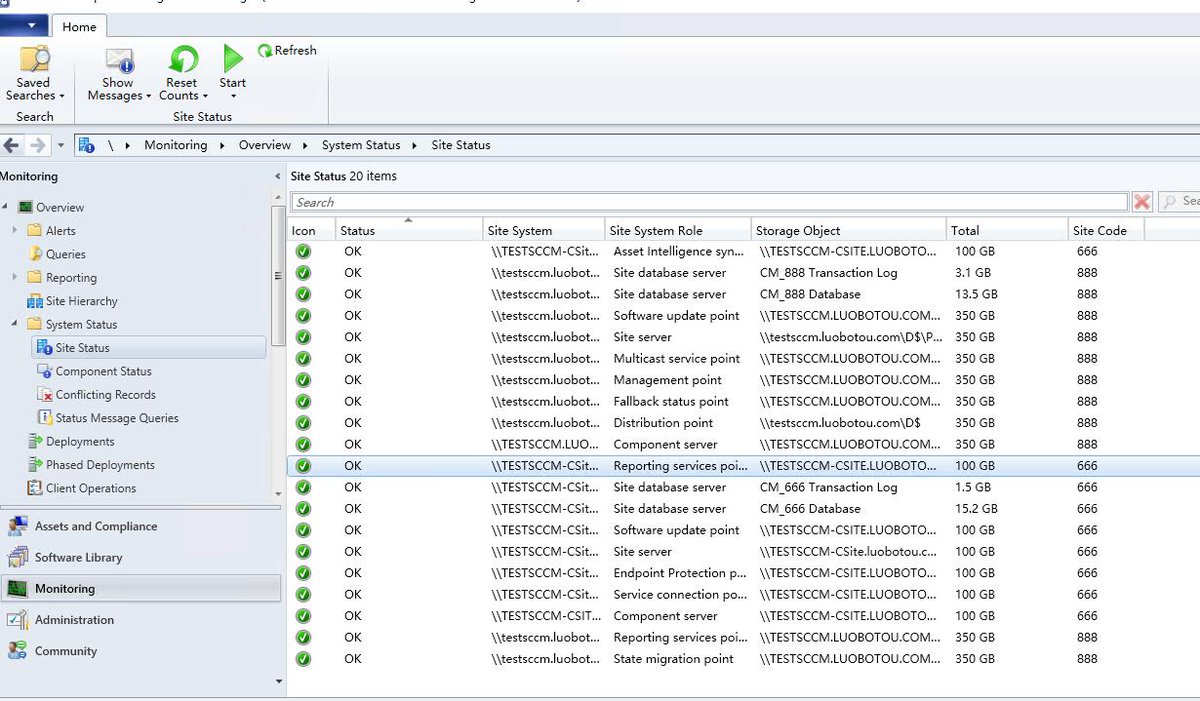Viewport: 1200px width, 701px height.
Task: Click the State migration row's OK icon
Action: click(x=303, y=659)
